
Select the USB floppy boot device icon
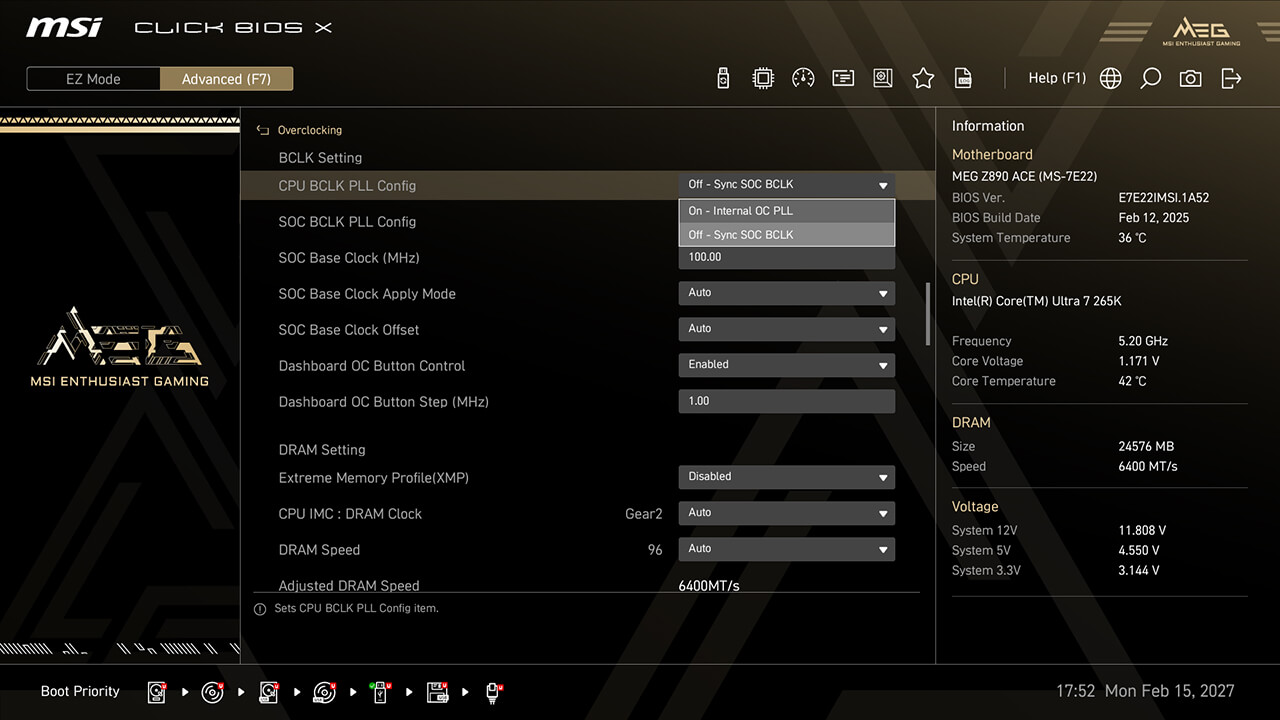(437, 692)
